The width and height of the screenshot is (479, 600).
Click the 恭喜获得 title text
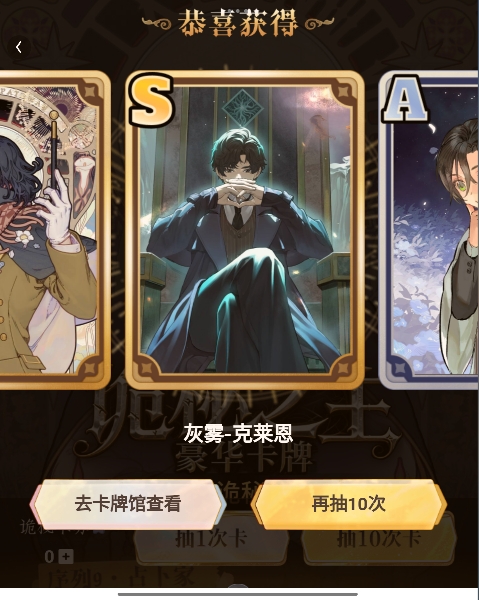pyautogui.click(x=238, y=23)
